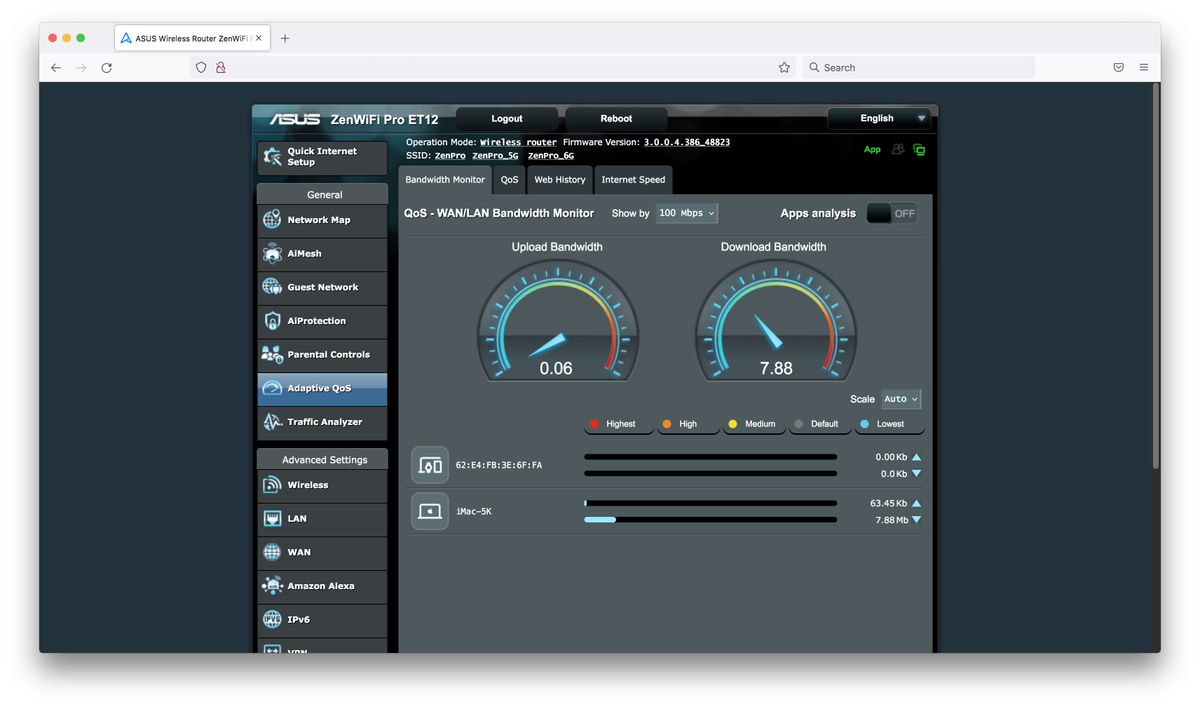Click the Reboot button
The height and width of the screenshot is (709, 1200).
(615, 118)
